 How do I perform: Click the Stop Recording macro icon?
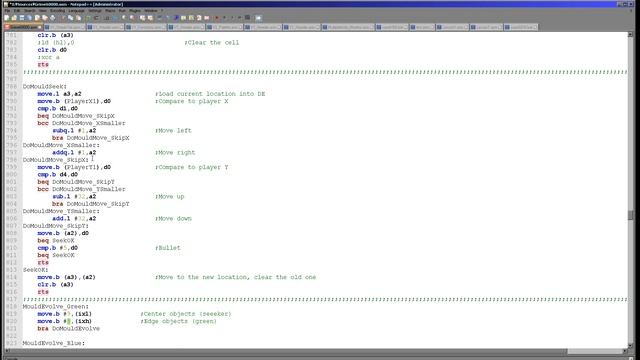[224, 18]
